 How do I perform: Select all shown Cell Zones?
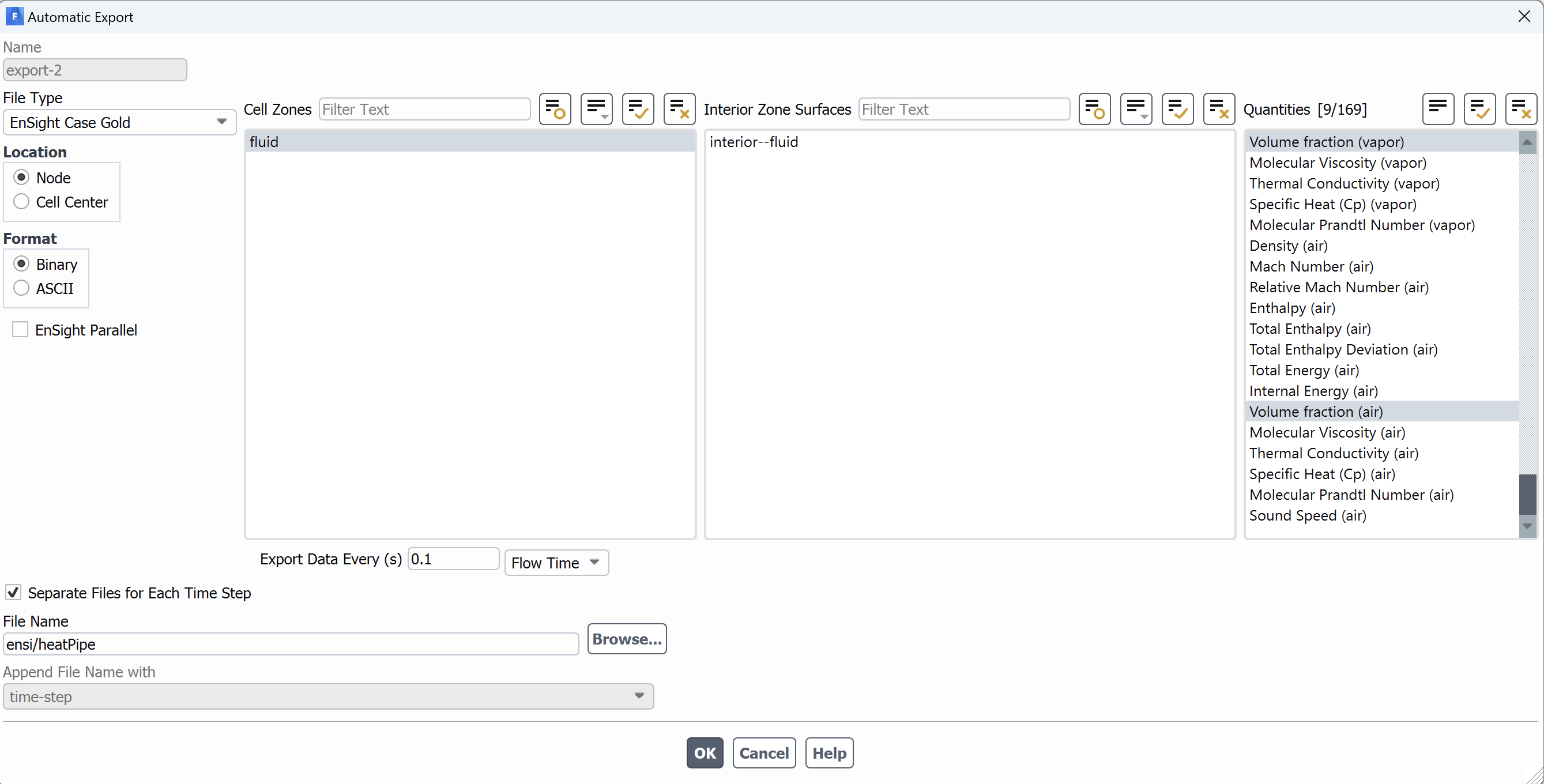pos(638,109)
